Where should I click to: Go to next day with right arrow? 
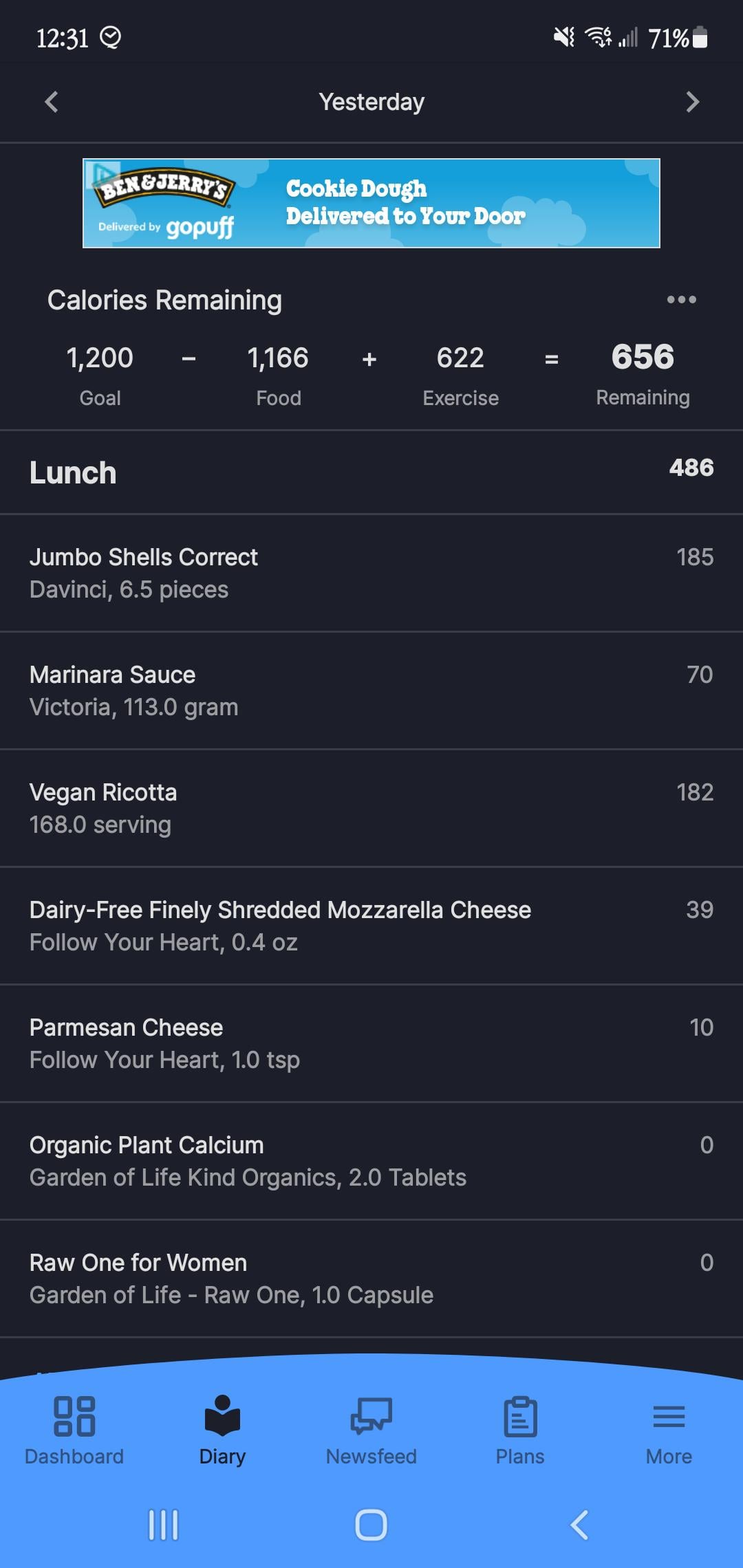tap(692, 102)
